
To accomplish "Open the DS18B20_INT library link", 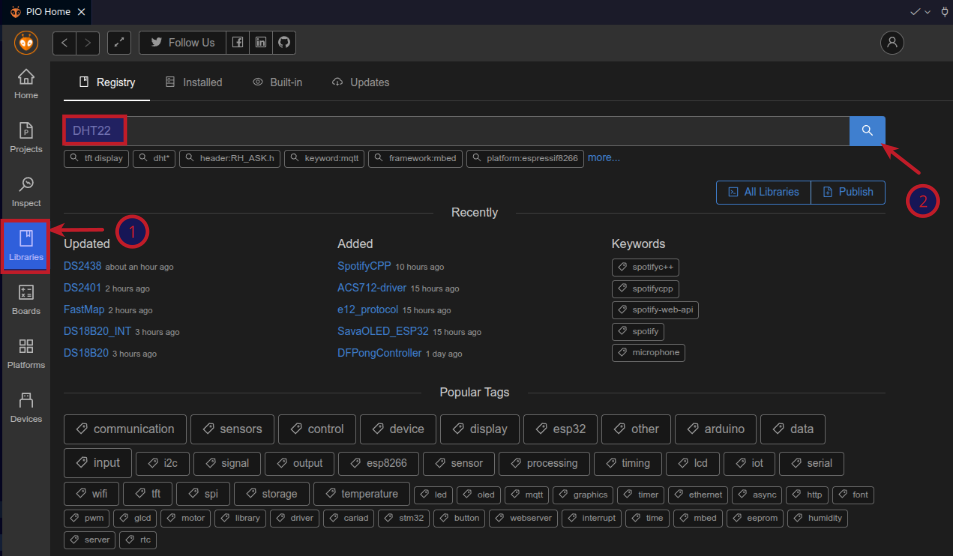I will [97, 331].
